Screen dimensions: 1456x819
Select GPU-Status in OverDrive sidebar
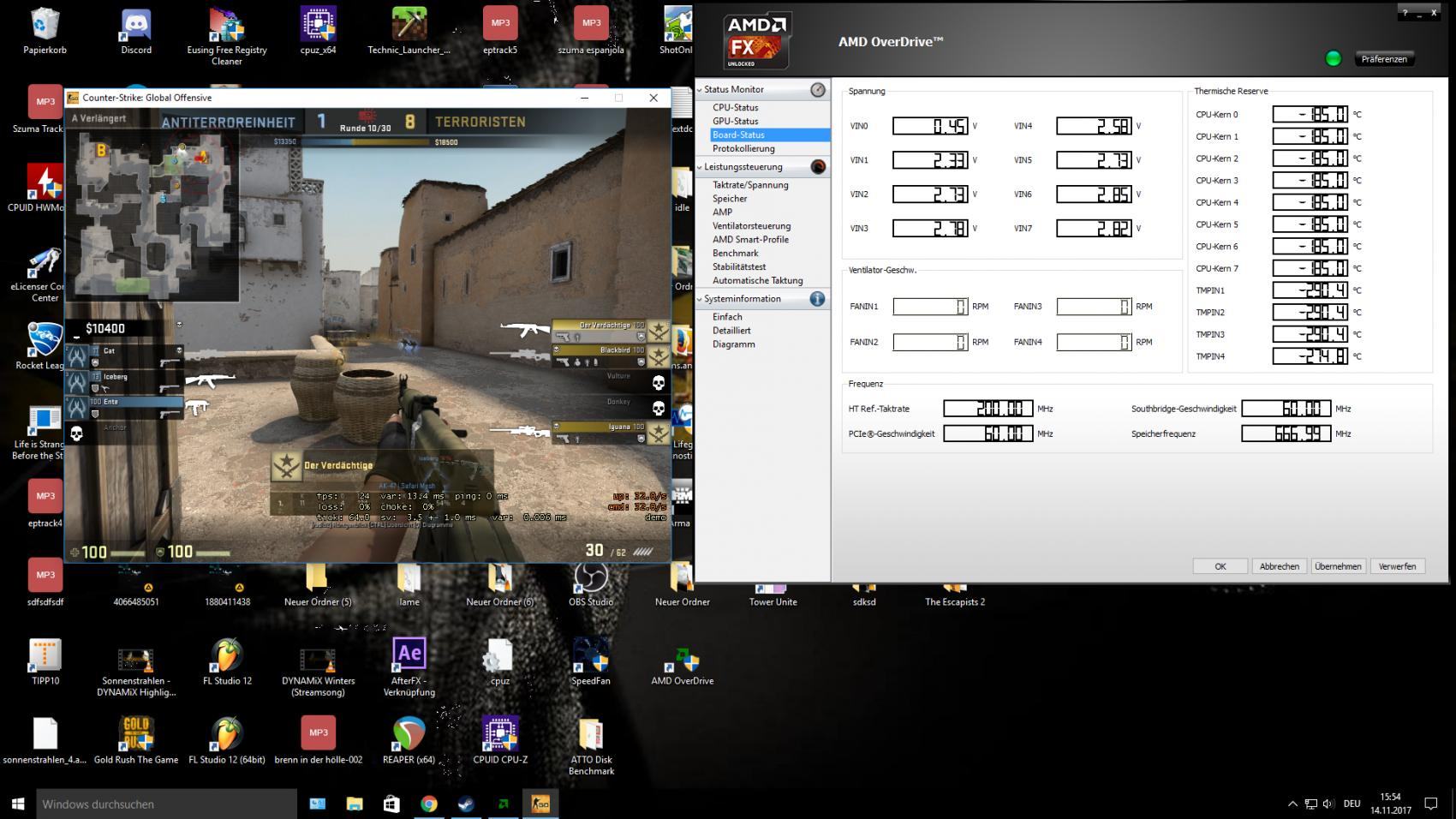736,121
